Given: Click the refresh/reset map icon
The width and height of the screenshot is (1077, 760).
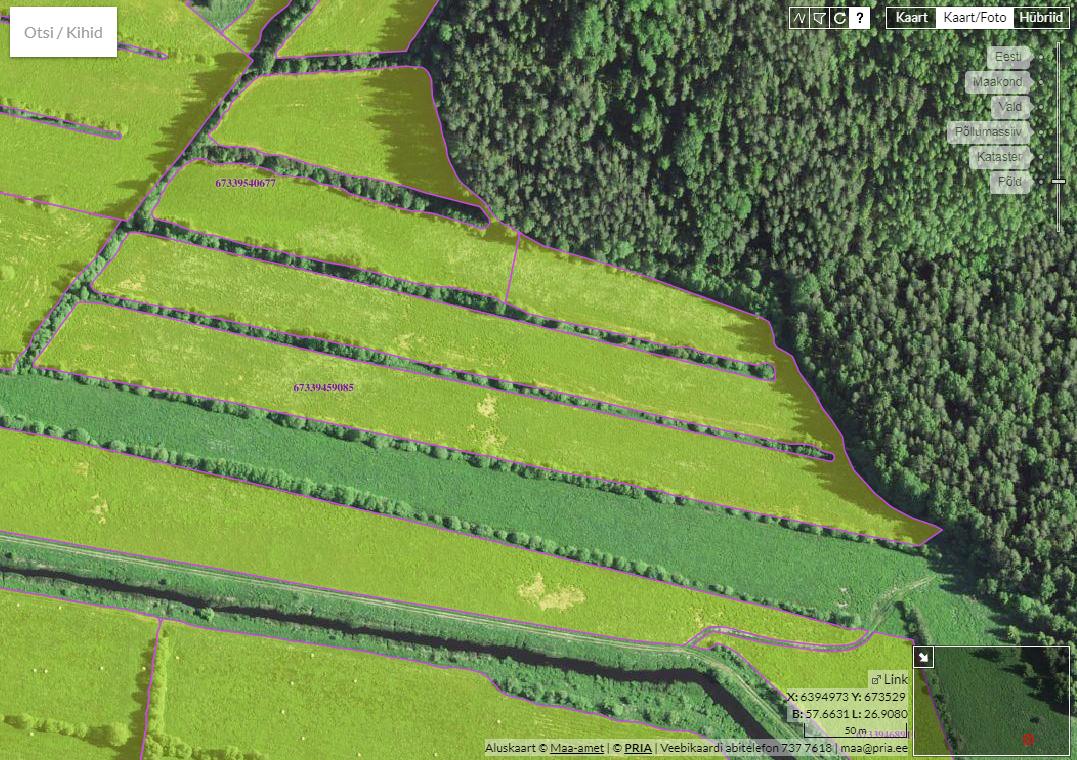Looking at the screenshot, I should click(839, 19).
